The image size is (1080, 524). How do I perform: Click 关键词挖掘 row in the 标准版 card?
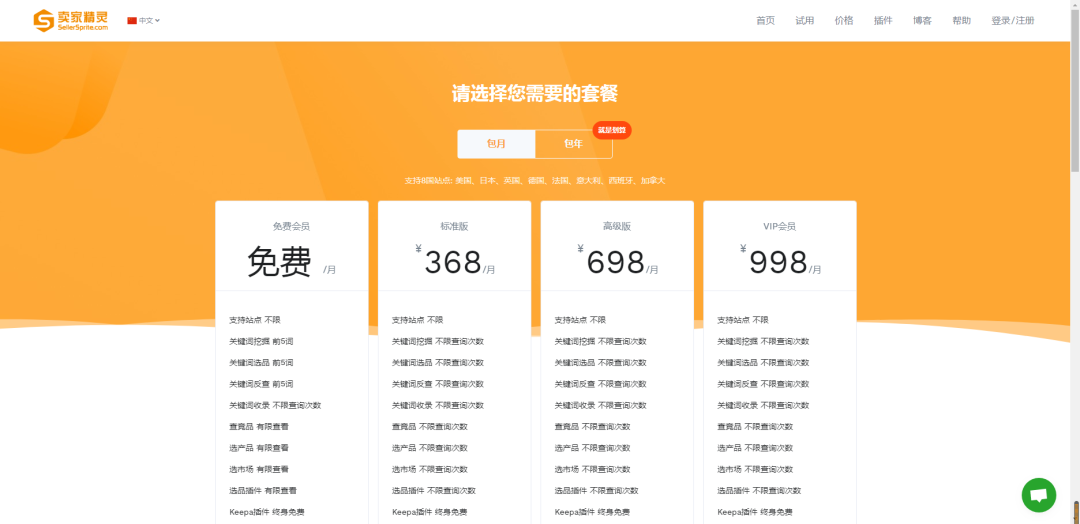pos(438,342)
